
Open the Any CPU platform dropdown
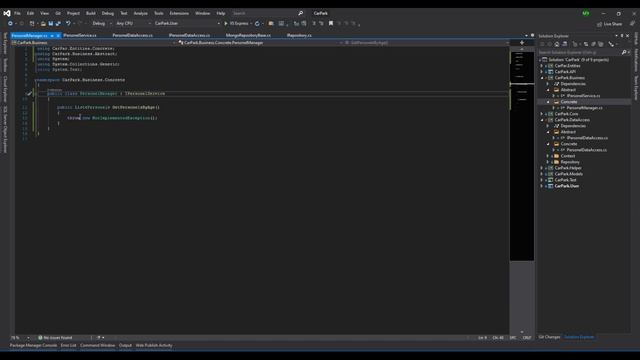click(133, 24)
